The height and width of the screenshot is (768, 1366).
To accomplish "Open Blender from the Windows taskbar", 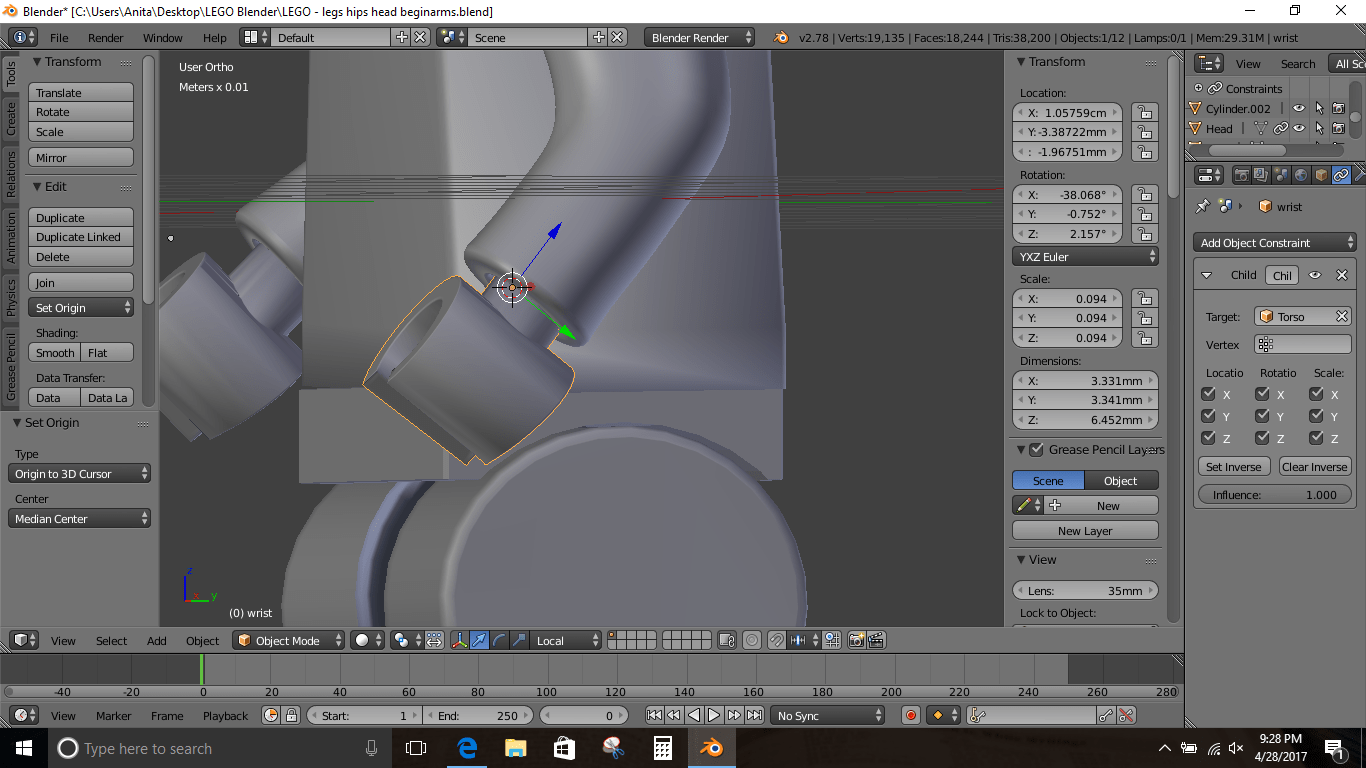I will click(711, 748).
